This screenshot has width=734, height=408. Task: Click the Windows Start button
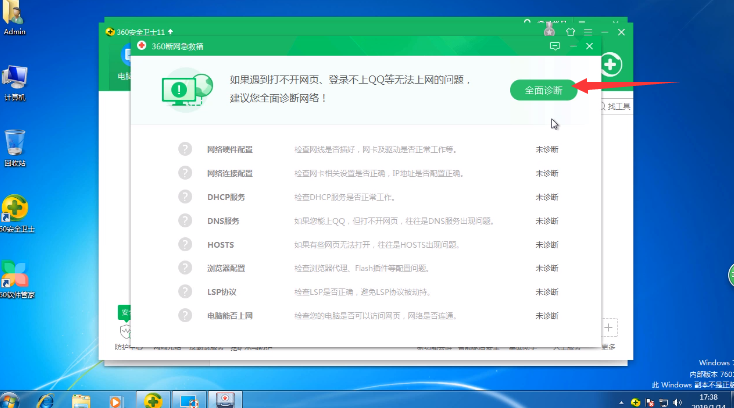tap(12, 399)
